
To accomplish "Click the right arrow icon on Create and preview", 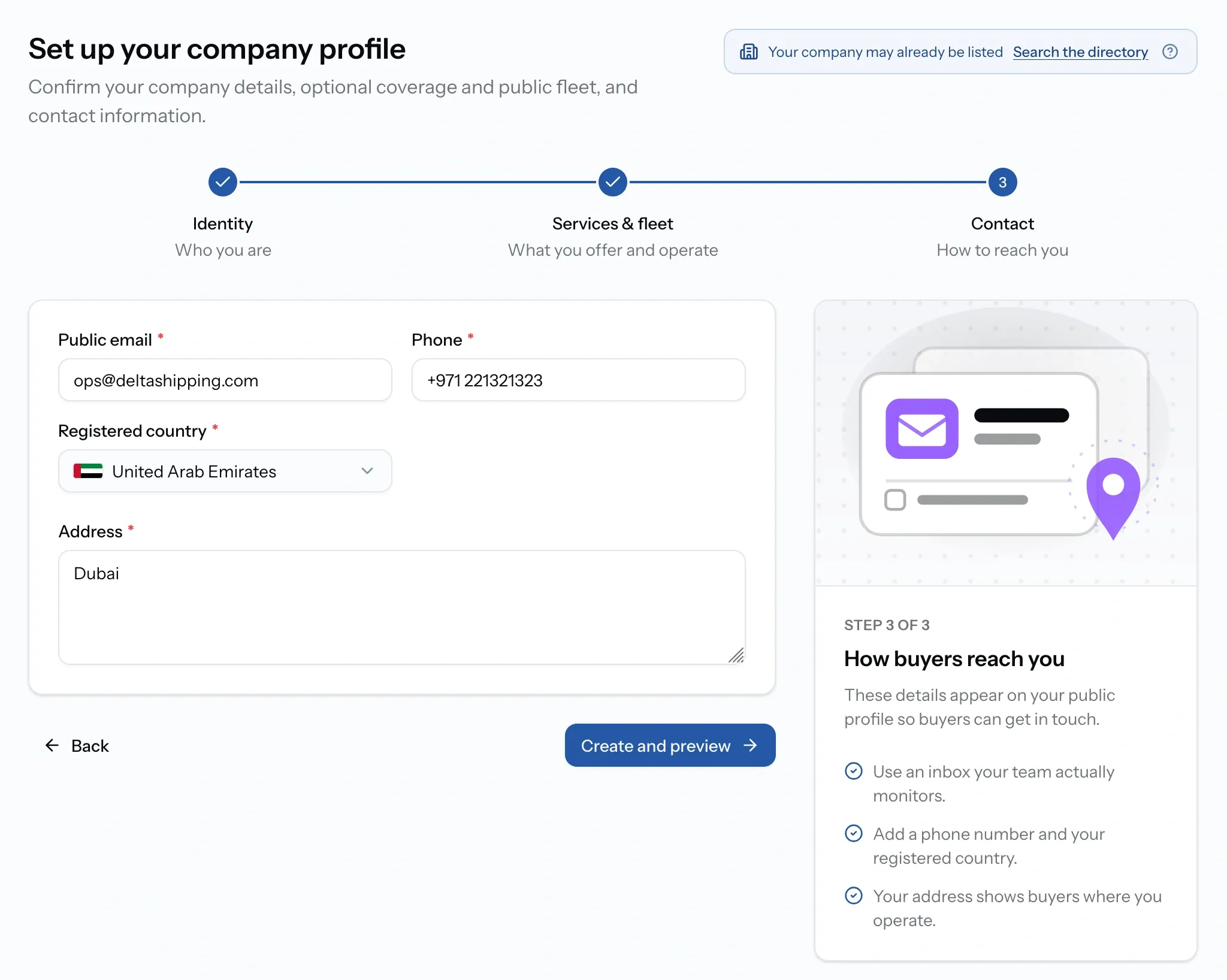I will pyautogui.click(x=750, y=745).
